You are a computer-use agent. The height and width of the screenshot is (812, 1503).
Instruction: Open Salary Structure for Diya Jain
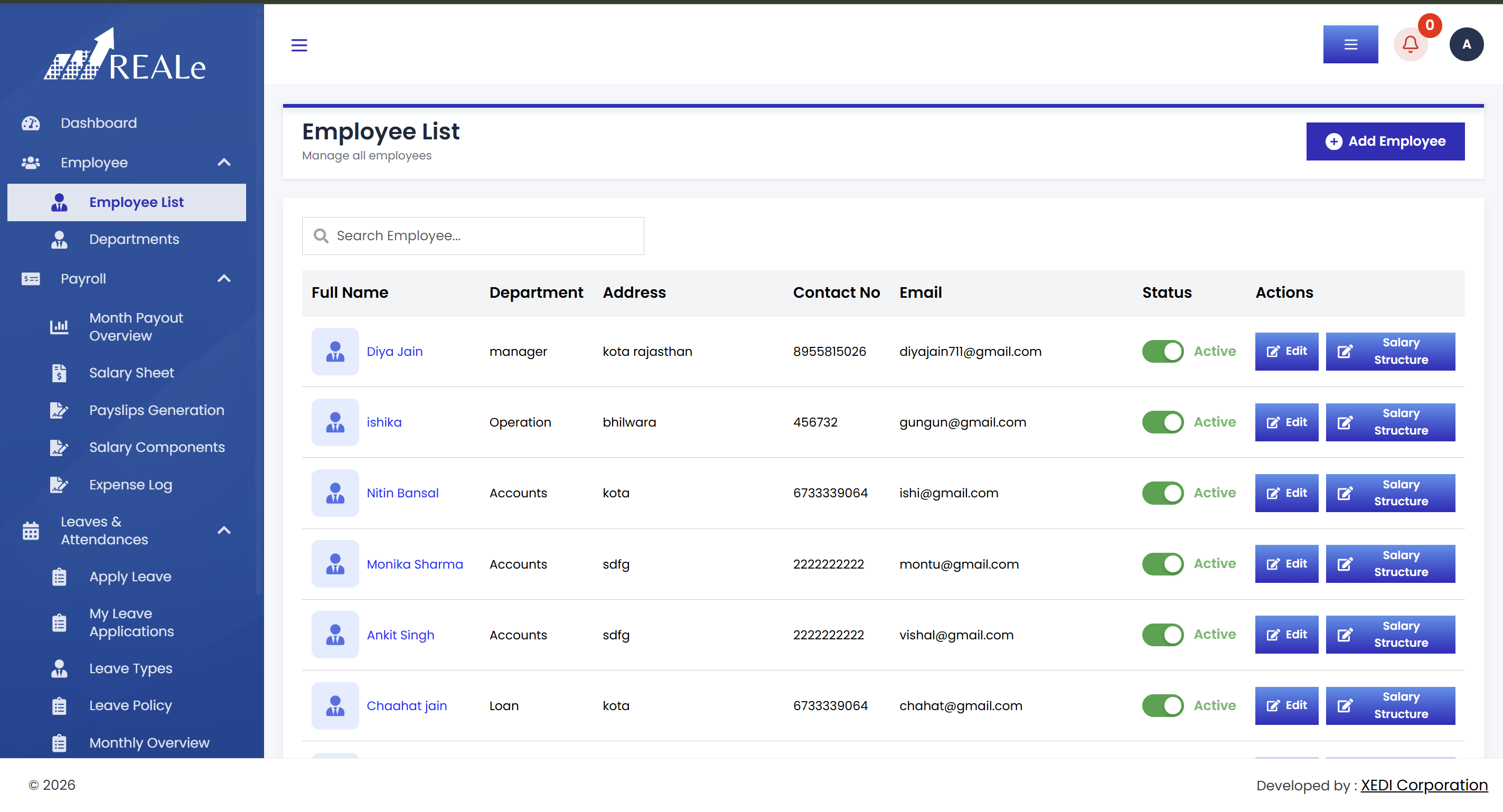[x=1390, y=351]
